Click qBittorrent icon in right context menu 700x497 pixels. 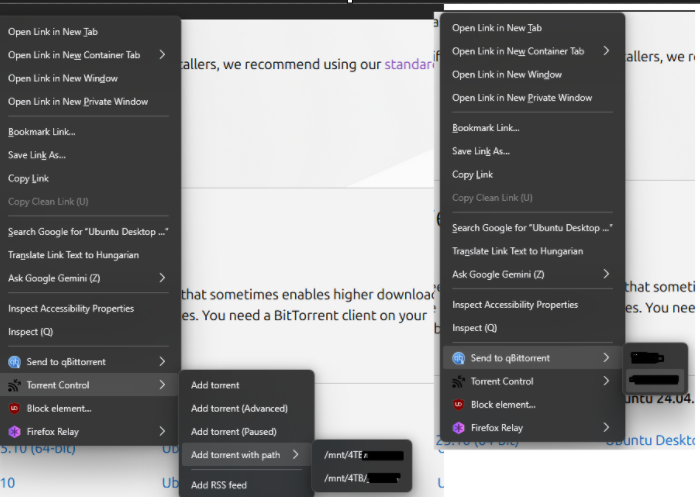click(x=458, y=358)
